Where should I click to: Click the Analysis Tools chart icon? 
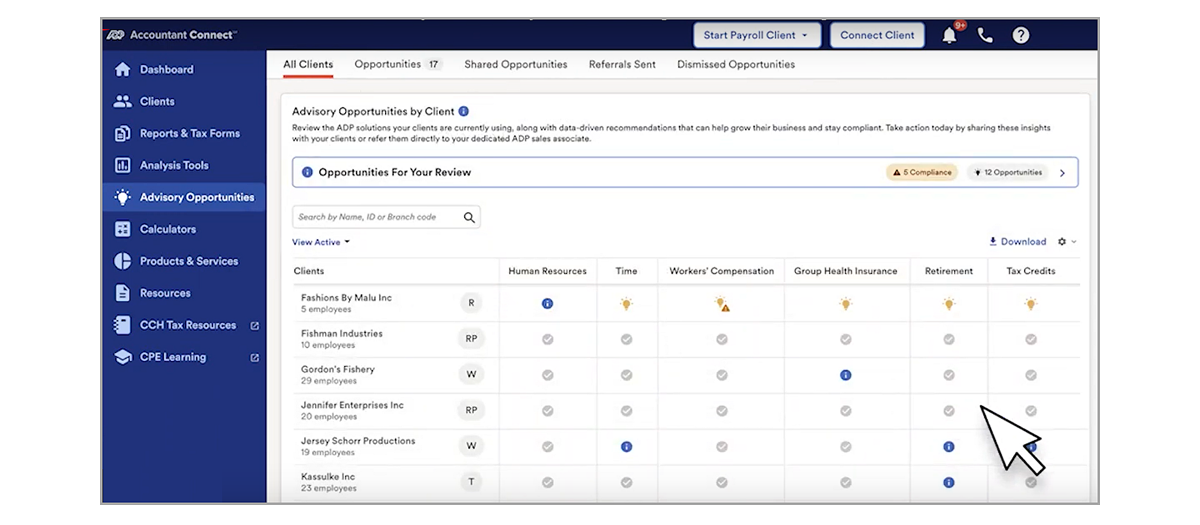pos(123,165)
